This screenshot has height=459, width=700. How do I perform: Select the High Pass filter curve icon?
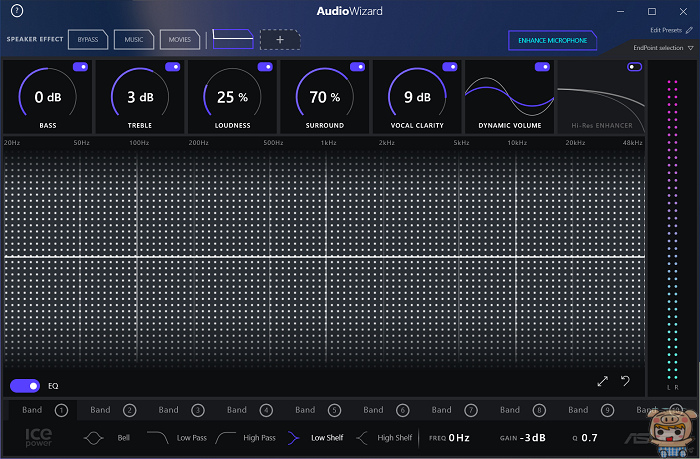pyautogui.click(x=225, y=438)
